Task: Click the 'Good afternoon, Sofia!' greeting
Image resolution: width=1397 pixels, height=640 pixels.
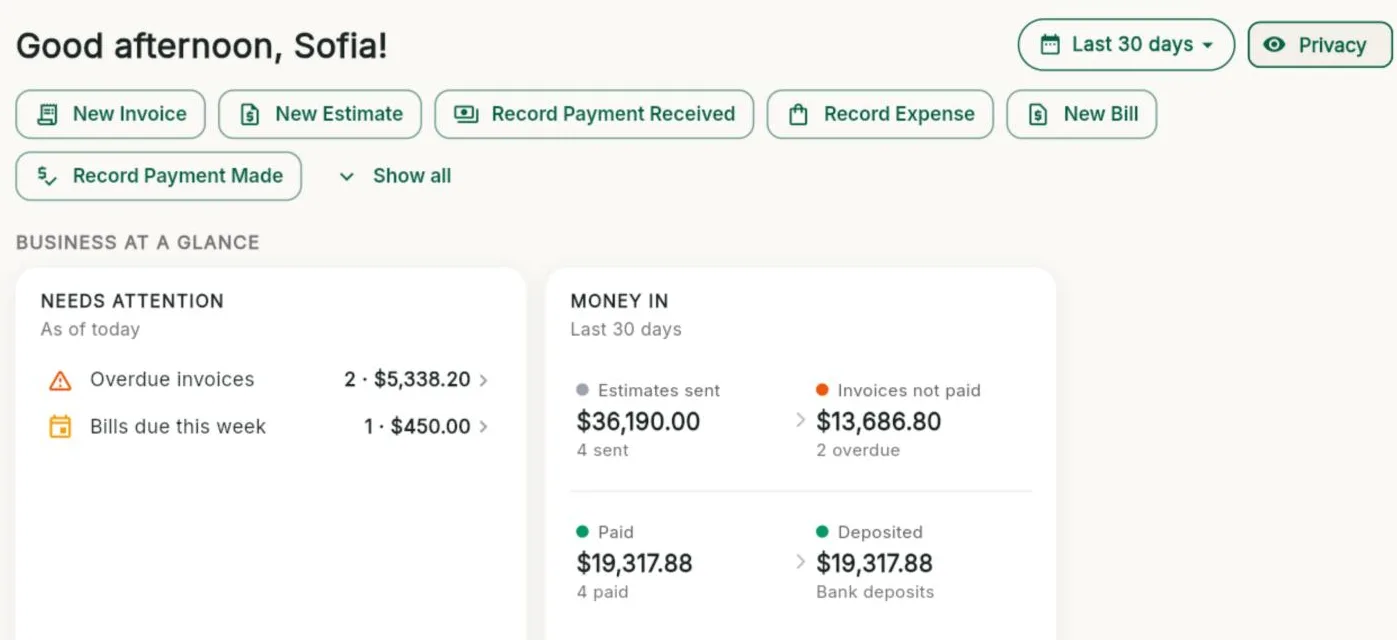Action: click(202, 46)
